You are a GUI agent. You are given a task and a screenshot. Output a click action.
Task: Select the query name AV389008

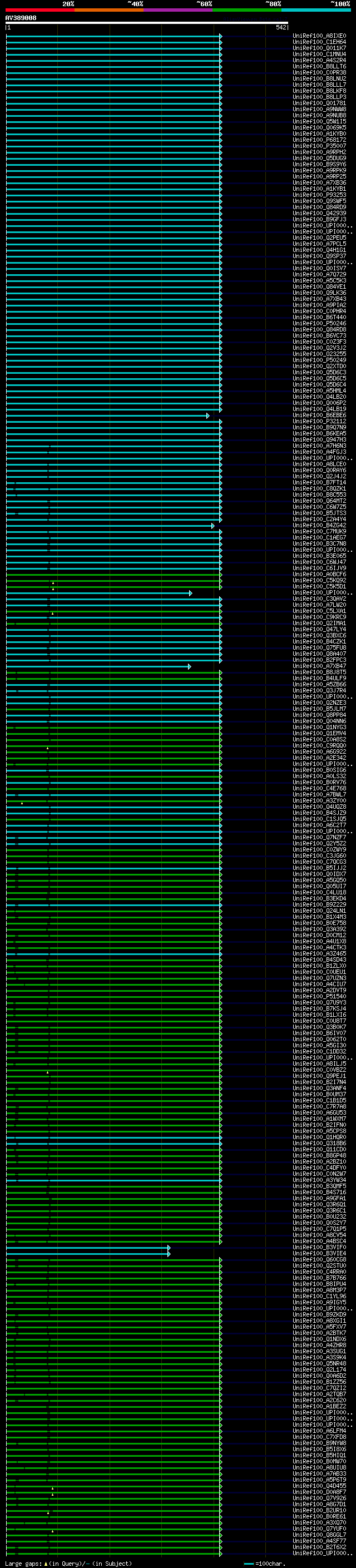tap(21, 18)
